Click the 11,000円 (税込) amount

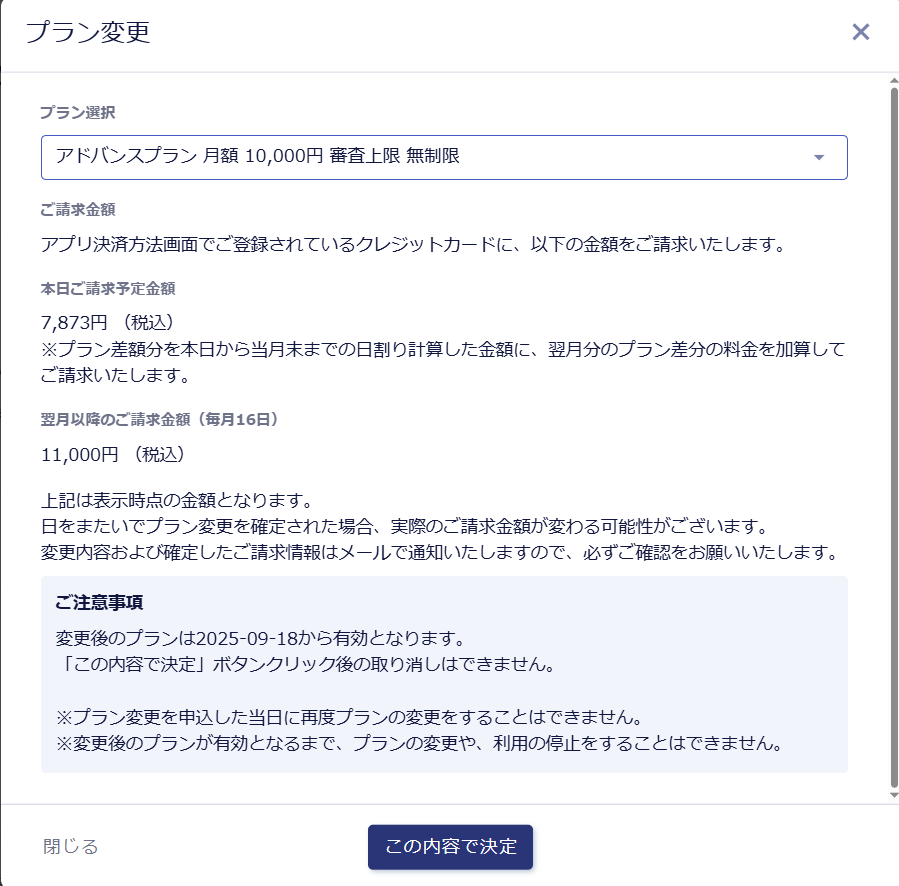tap(112, 454)
